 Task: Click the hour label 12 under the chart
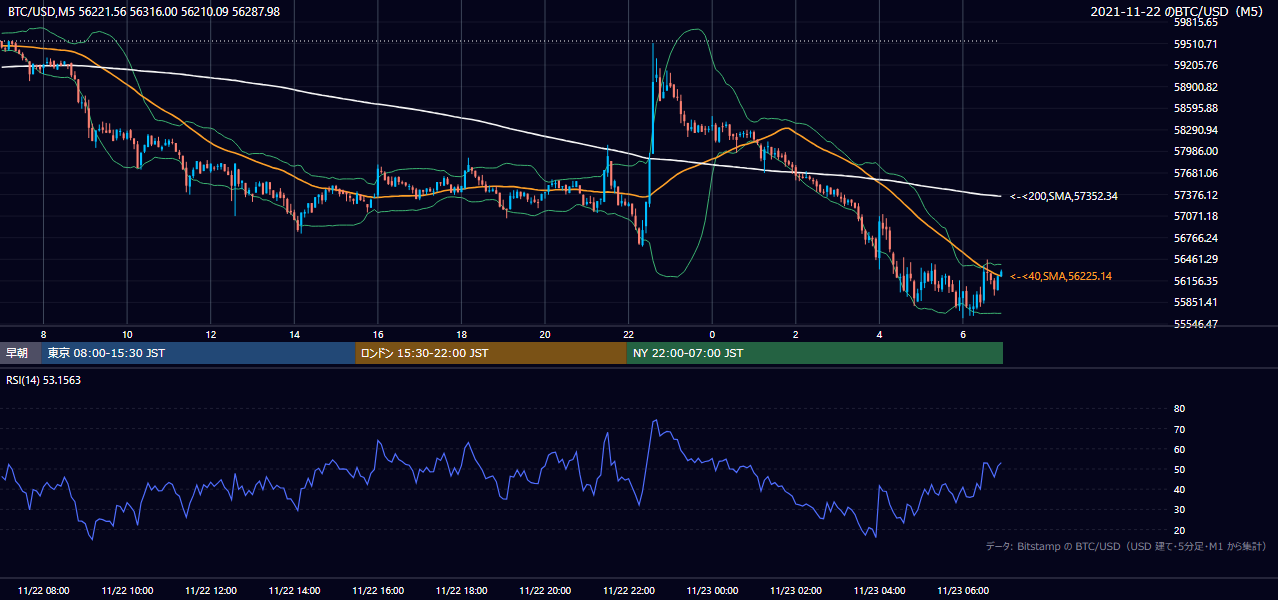click(211, 334)
